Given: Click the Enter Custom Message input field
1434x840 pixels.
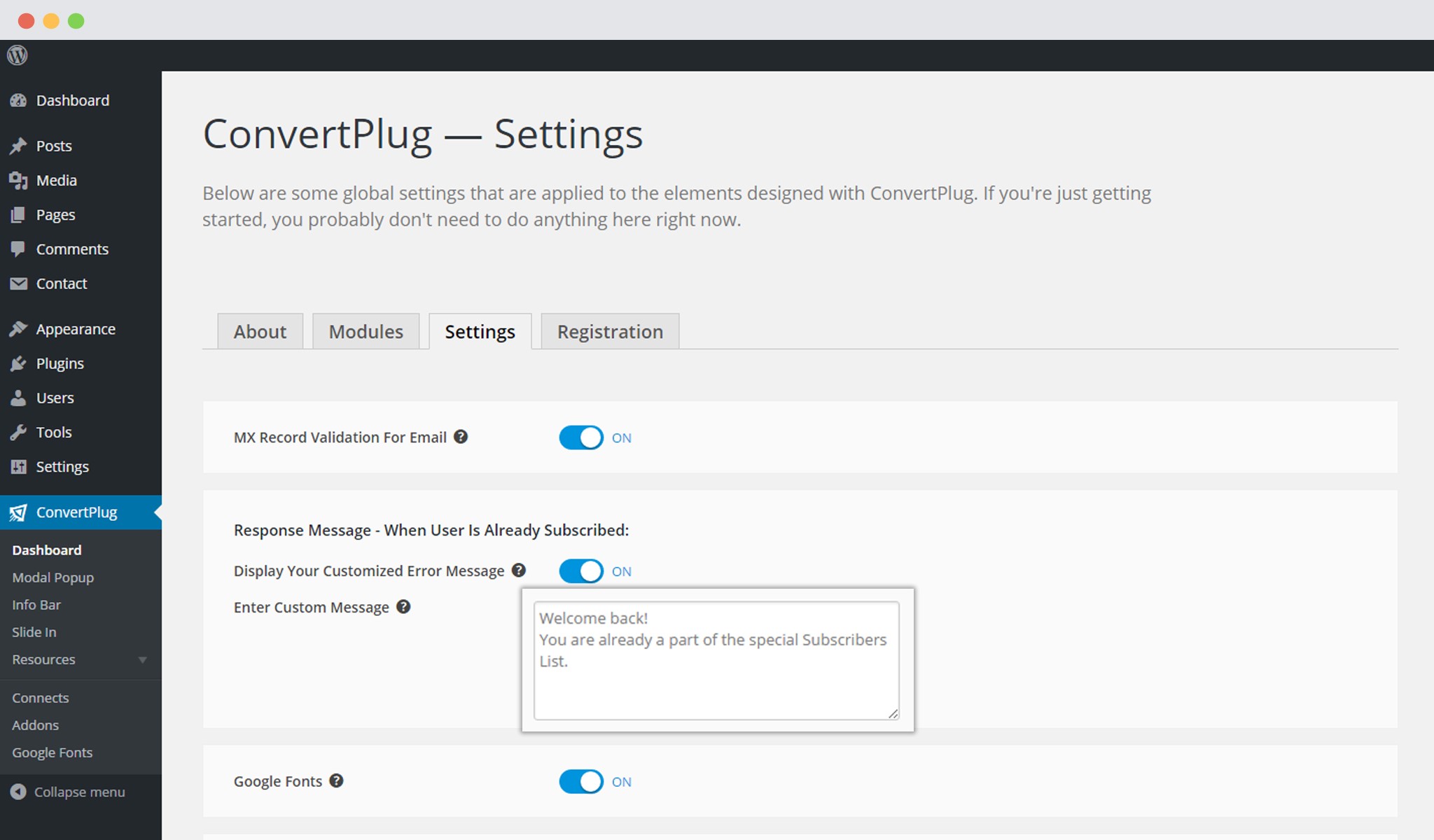Looking at the screenshot, I should 714,660.
